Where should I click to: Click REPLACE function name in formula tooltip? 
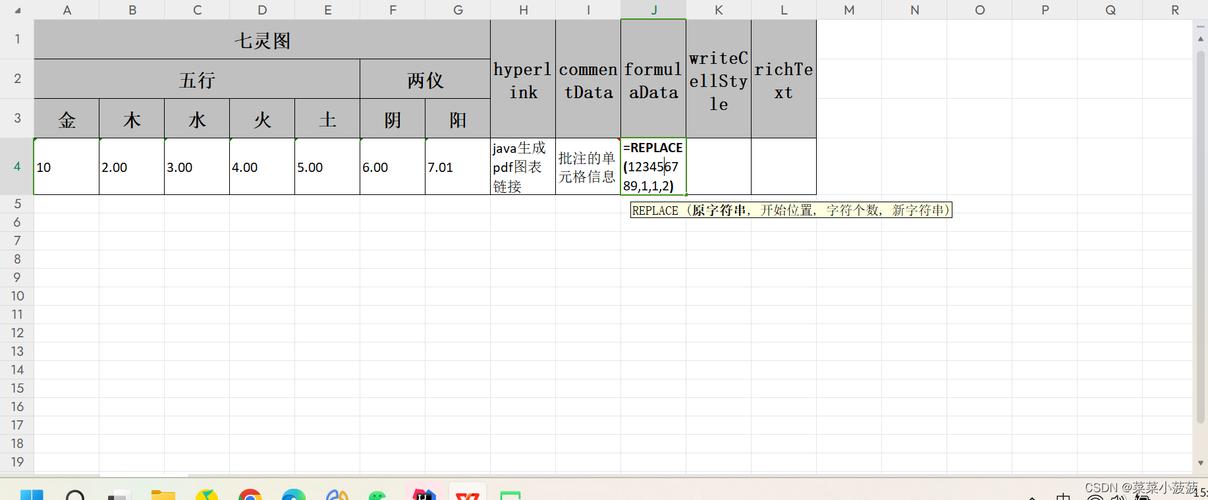(656, 210)
